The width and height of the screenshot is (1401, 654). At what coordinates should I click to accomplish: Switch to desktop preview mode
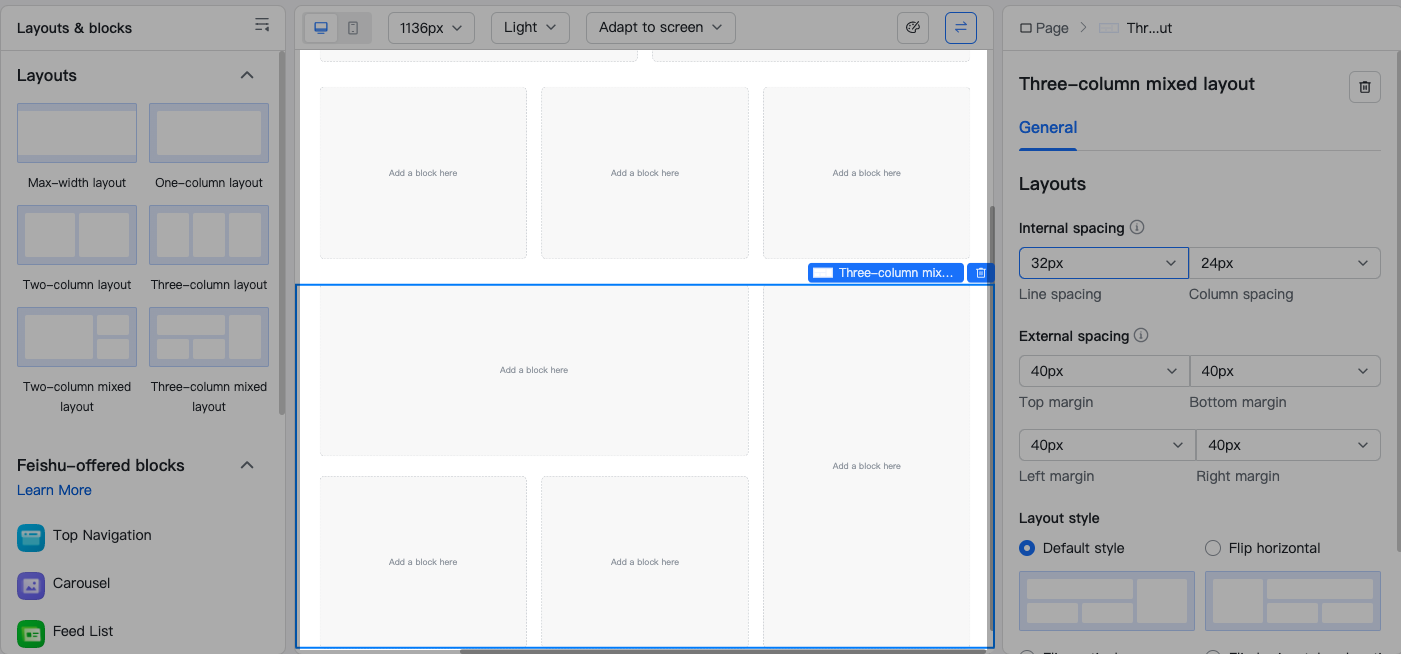[x=321, y=28]
